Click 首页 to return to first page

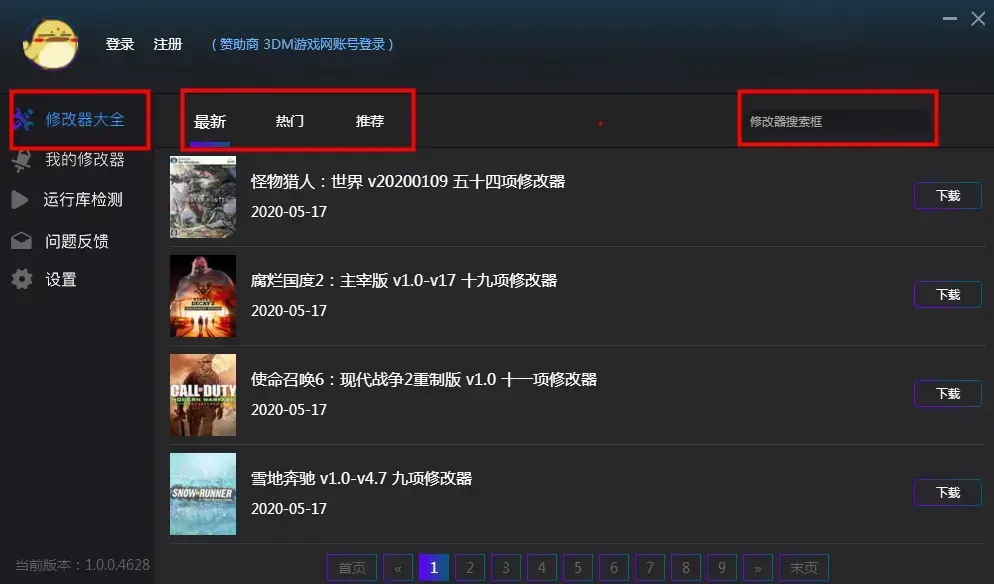click(351, 567)
